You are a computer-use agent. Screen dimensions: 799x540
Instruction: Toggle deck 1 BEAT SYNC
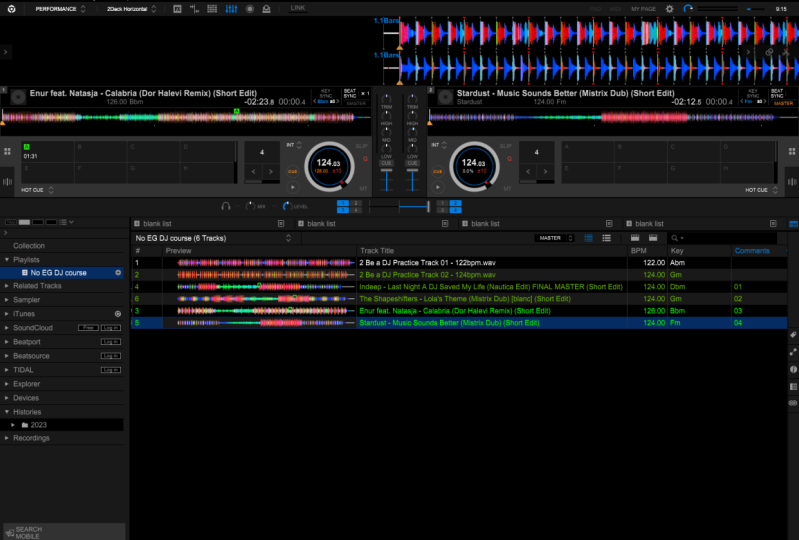[x=350, y=94]
